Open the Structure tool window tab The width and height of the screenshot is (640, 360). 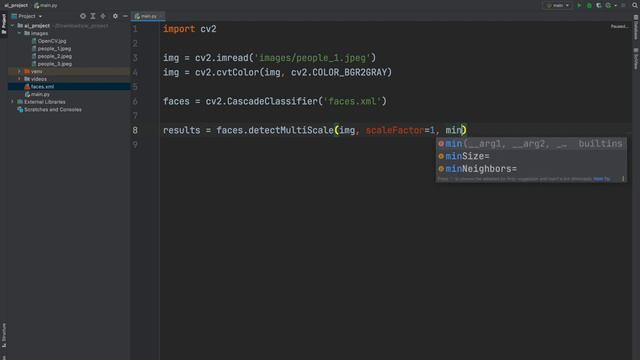click(x=4, y=335)
